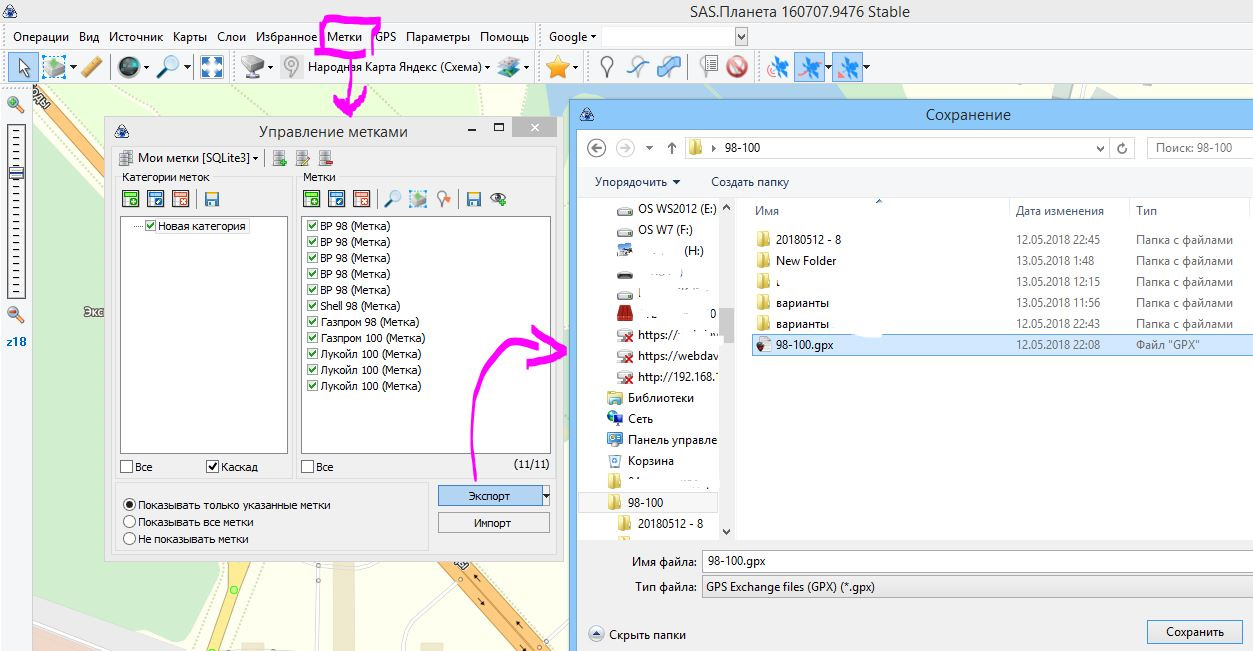This screenshot has height=651, width=1253.
Task: Click the zoom level slider handle
Action: (15, 173)
